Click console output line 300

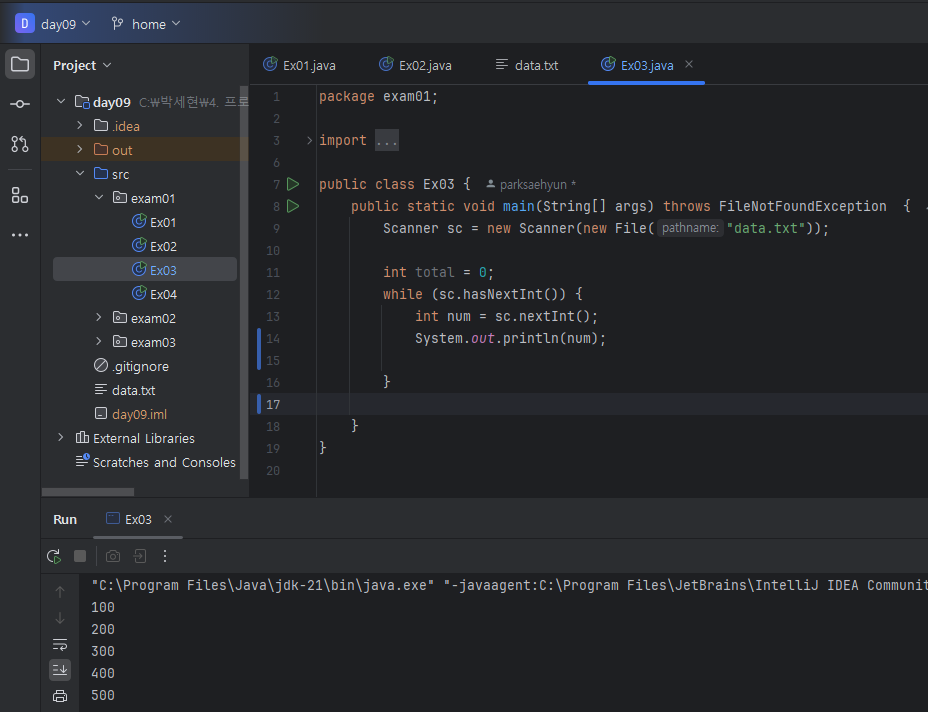pos(103,651)
